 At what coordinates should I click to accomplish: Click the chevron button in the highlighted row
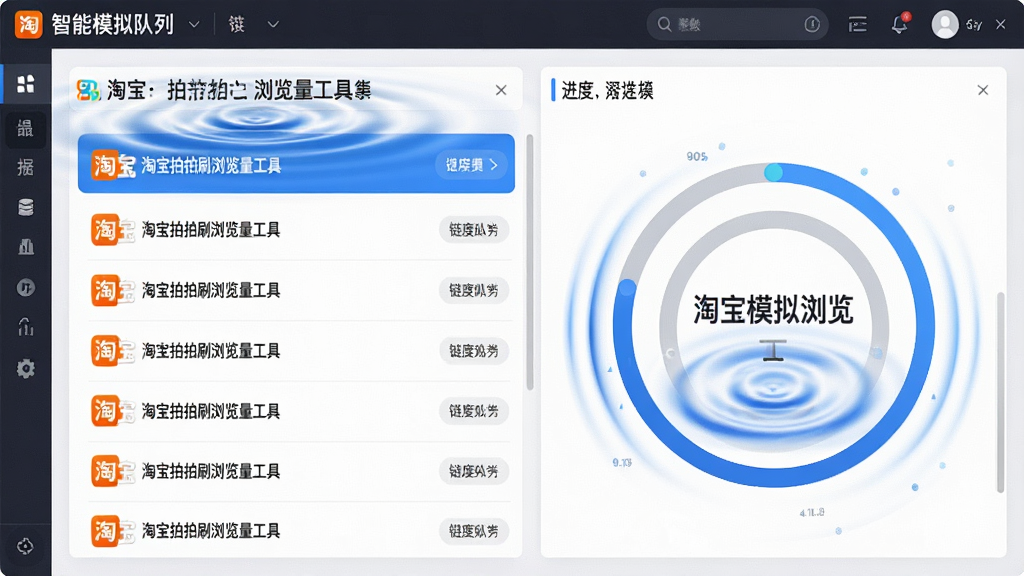tap(470, 165)
